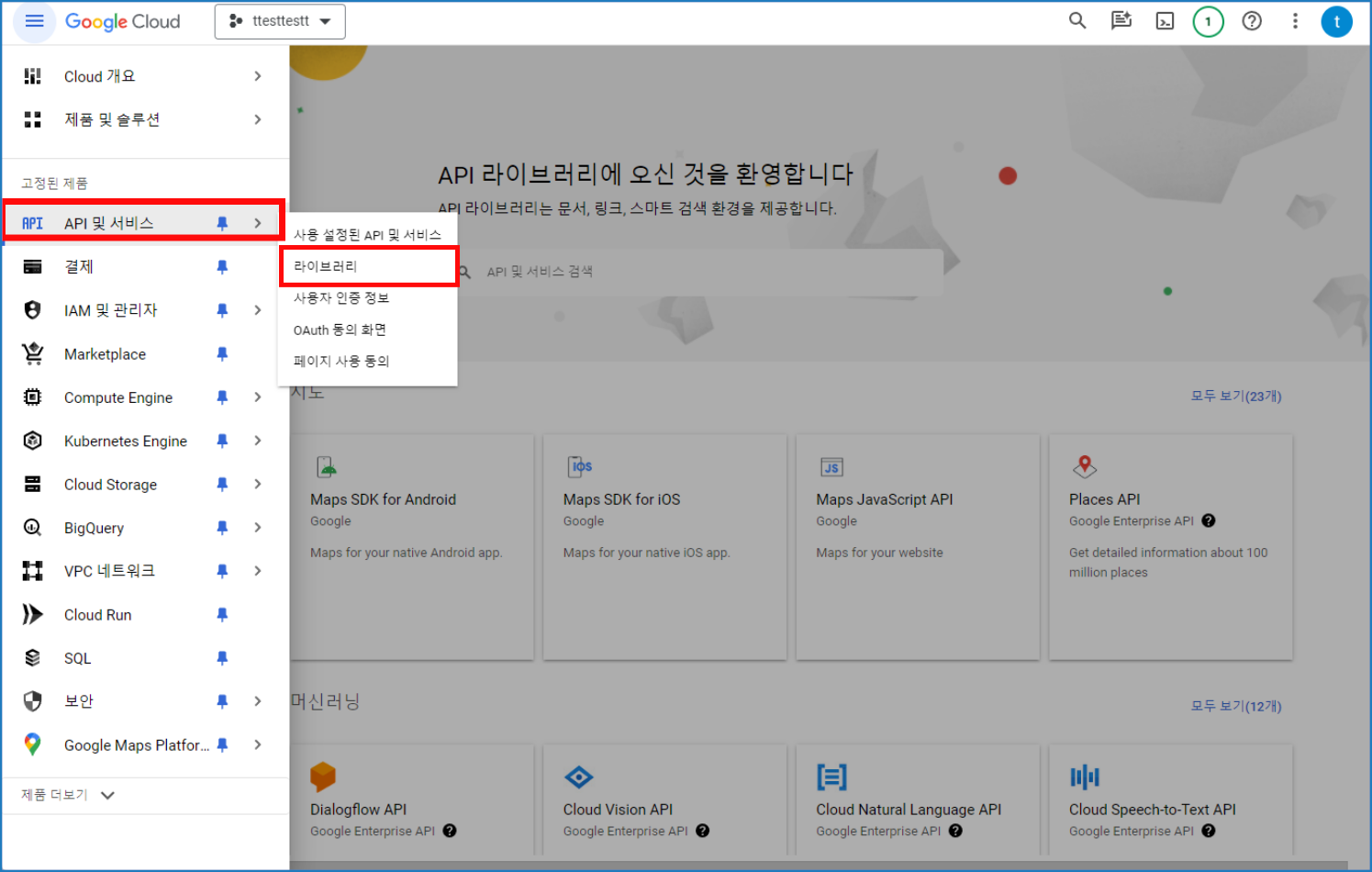Screen dimensions: 1372x872
Task: Click the notifications badge showing 1
Action: coord(1208,21)
